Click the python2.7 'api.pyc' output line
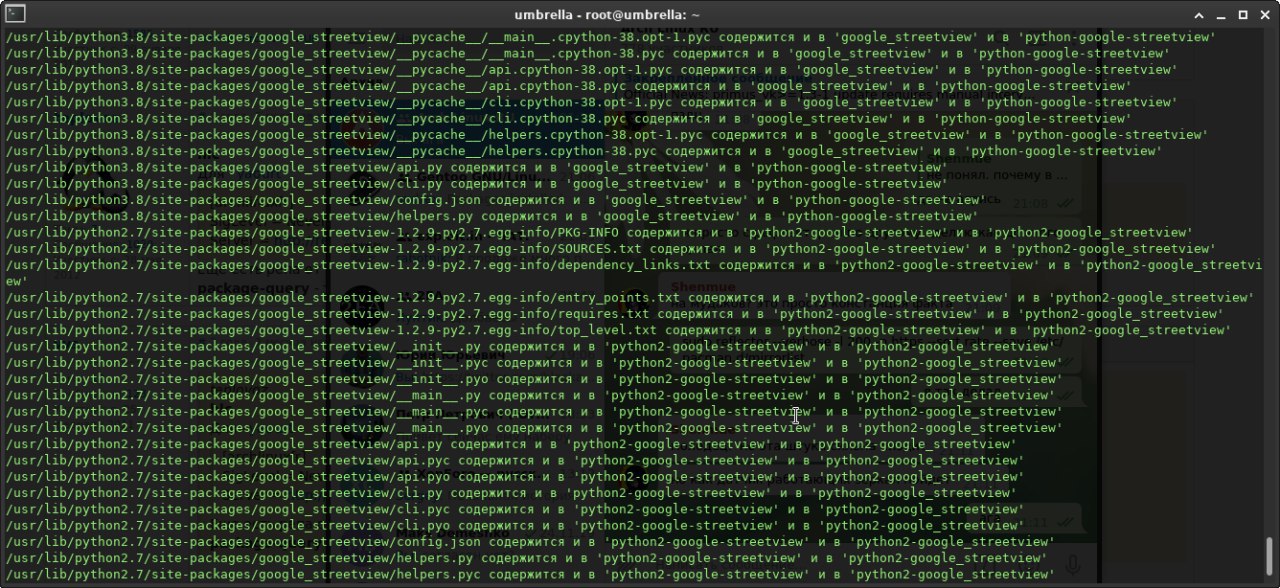This screenshot has height=588, width=1280. tap(514, 460)
